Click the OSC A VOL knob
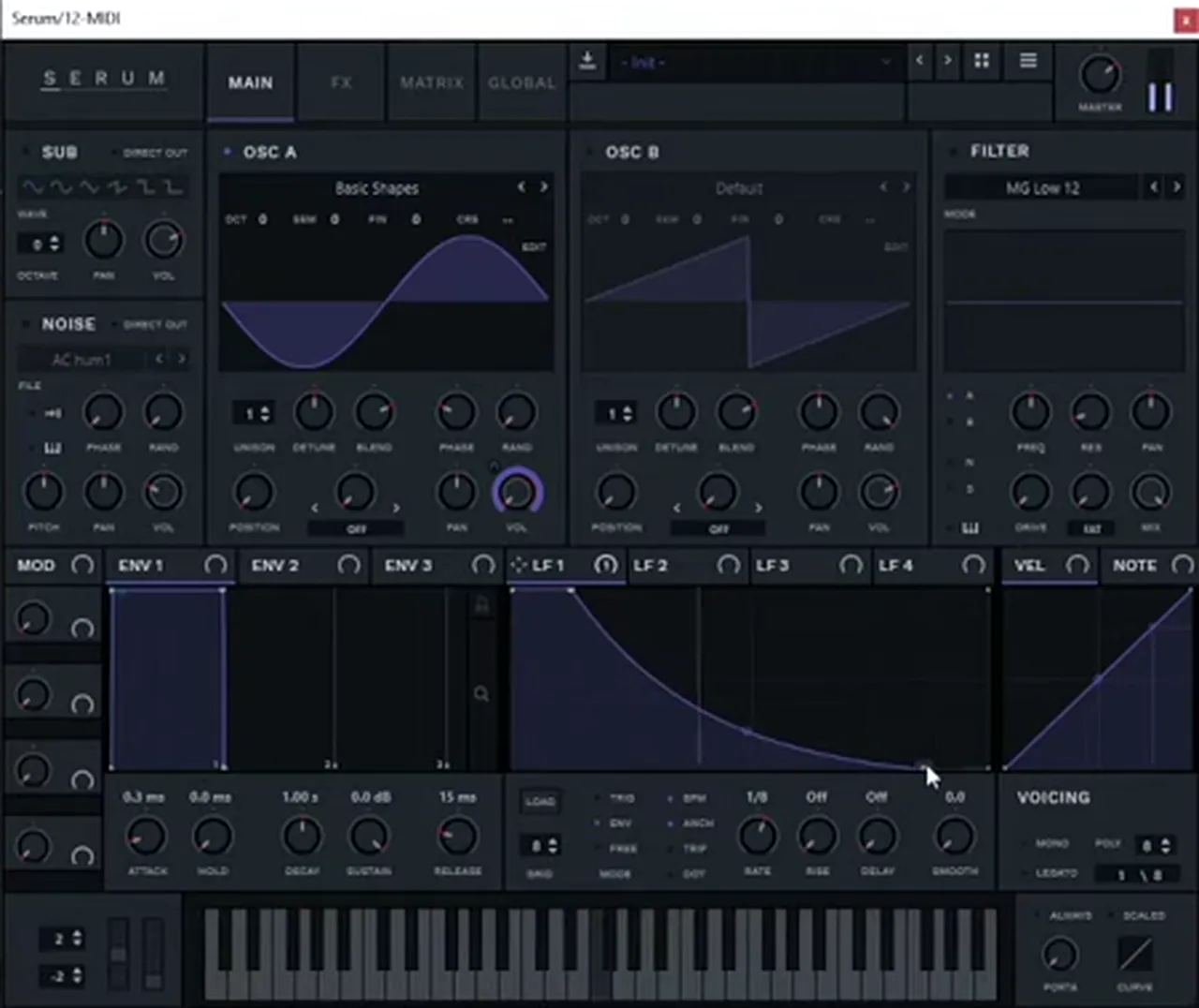The width and height of the screenshot is (1199, 1008). click(517, 492)
